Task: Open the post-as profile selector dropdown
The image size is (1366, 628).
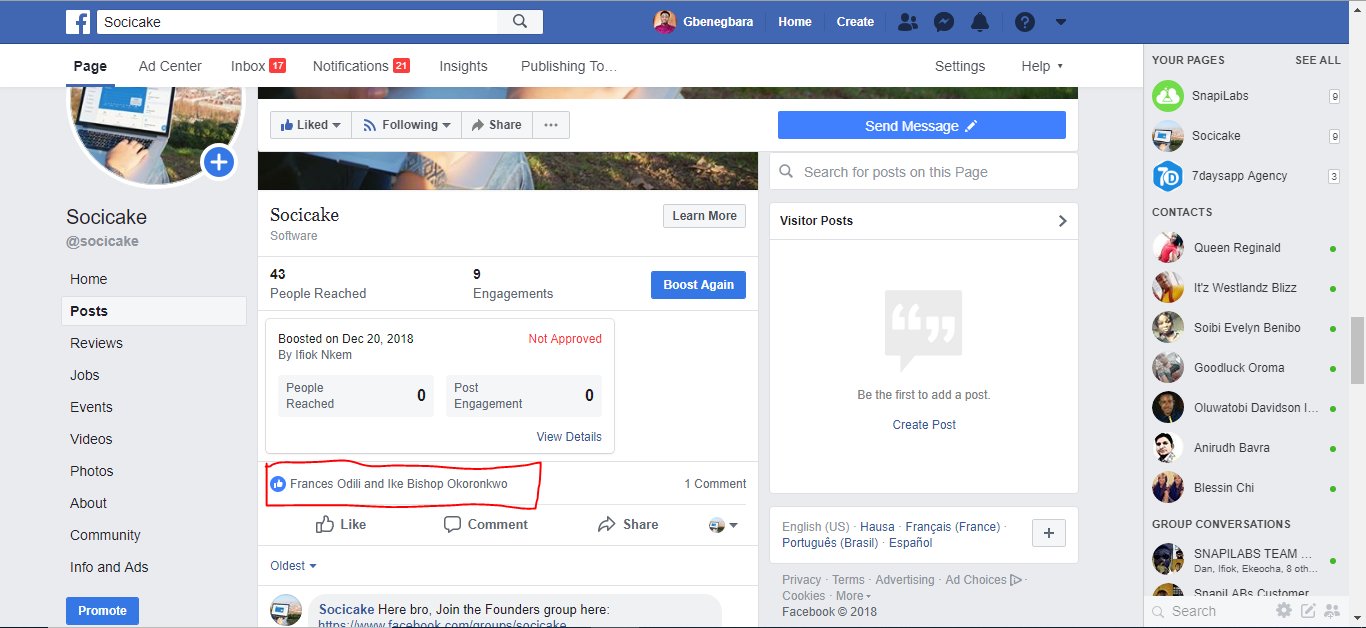Action: click(723, 525)
